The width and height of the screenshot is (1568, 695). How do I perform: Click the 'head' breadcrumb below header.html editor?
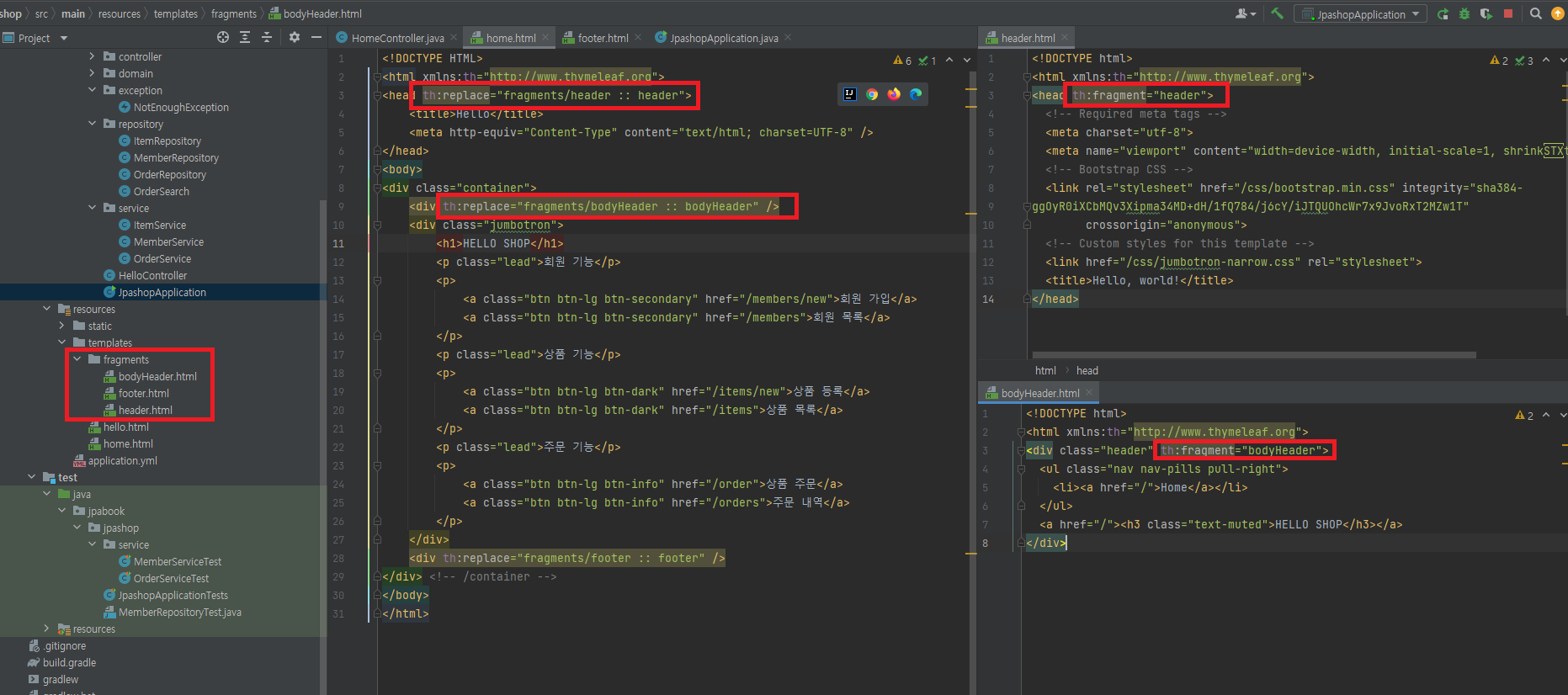click(x=1087, y=370)
